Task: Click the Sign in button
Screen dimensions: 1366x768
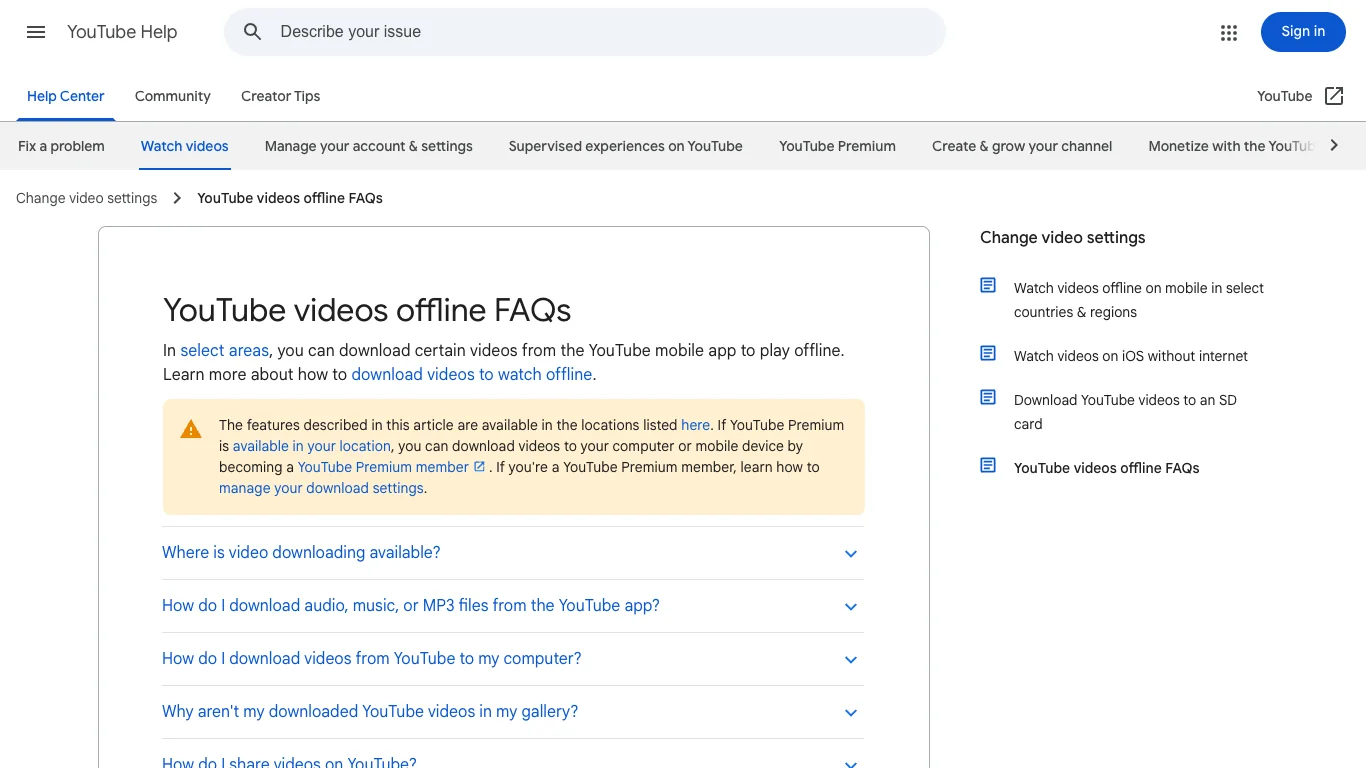Action: [x=1303, y=32]
